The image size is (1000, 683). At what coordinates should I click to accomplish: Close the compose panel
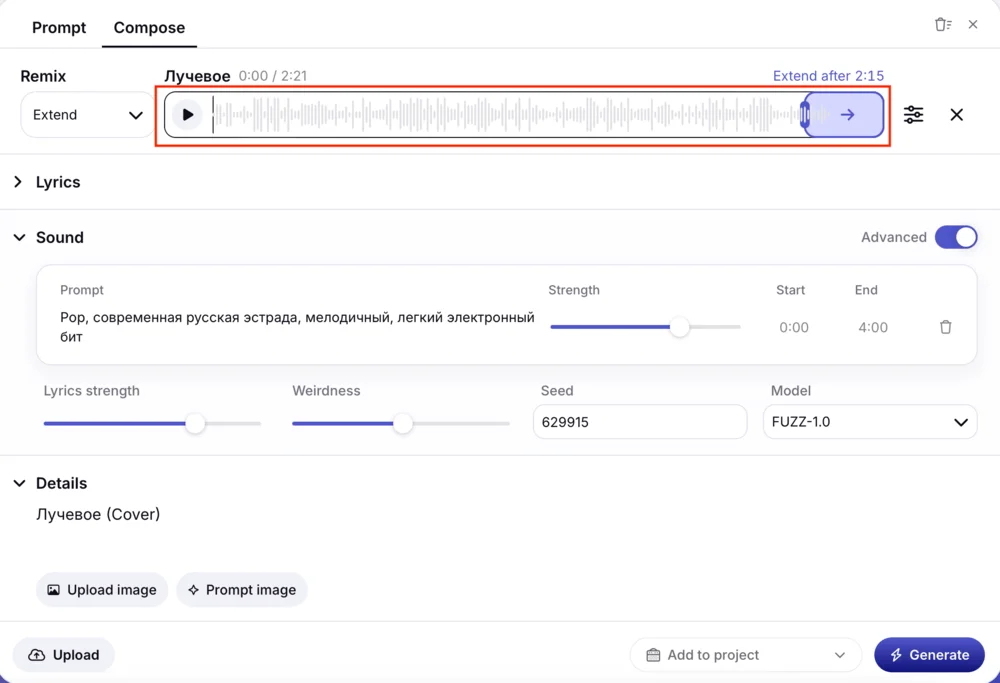[973, 25]
